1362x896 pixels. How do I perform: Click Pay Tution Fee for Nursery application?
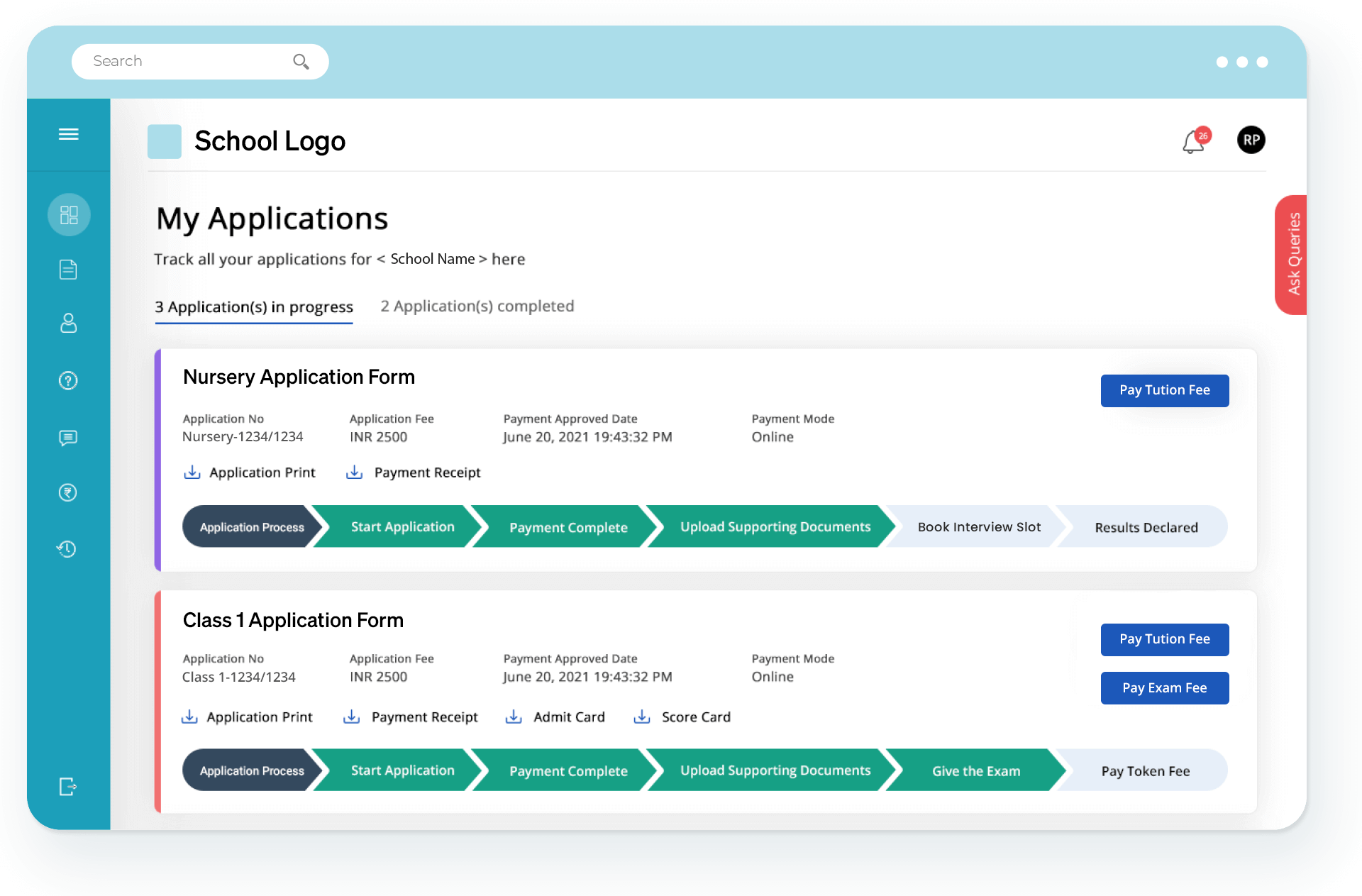click(x=1164, y=390)
